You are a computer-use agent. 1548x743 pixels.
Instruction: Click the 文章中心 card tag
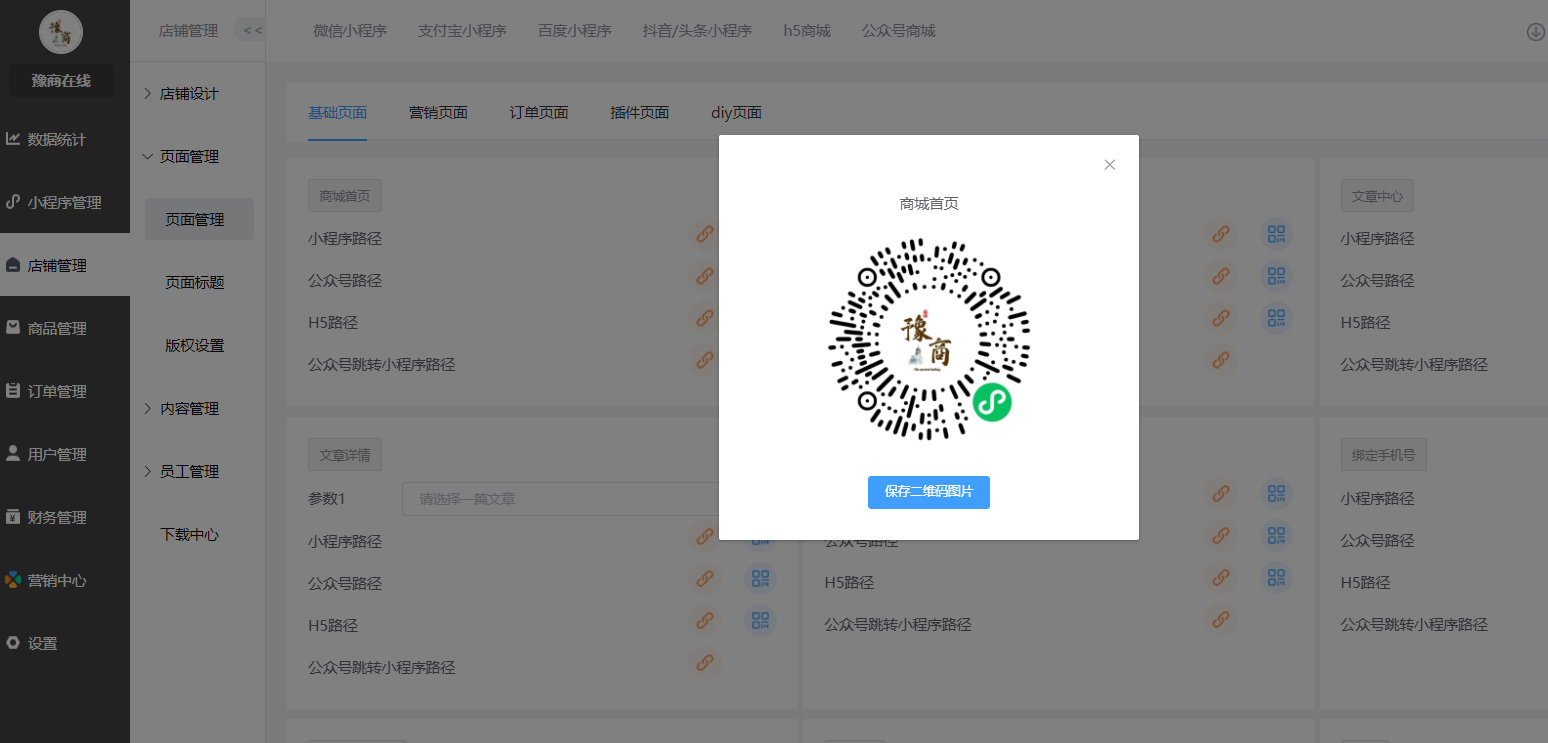pos(1377,196)
